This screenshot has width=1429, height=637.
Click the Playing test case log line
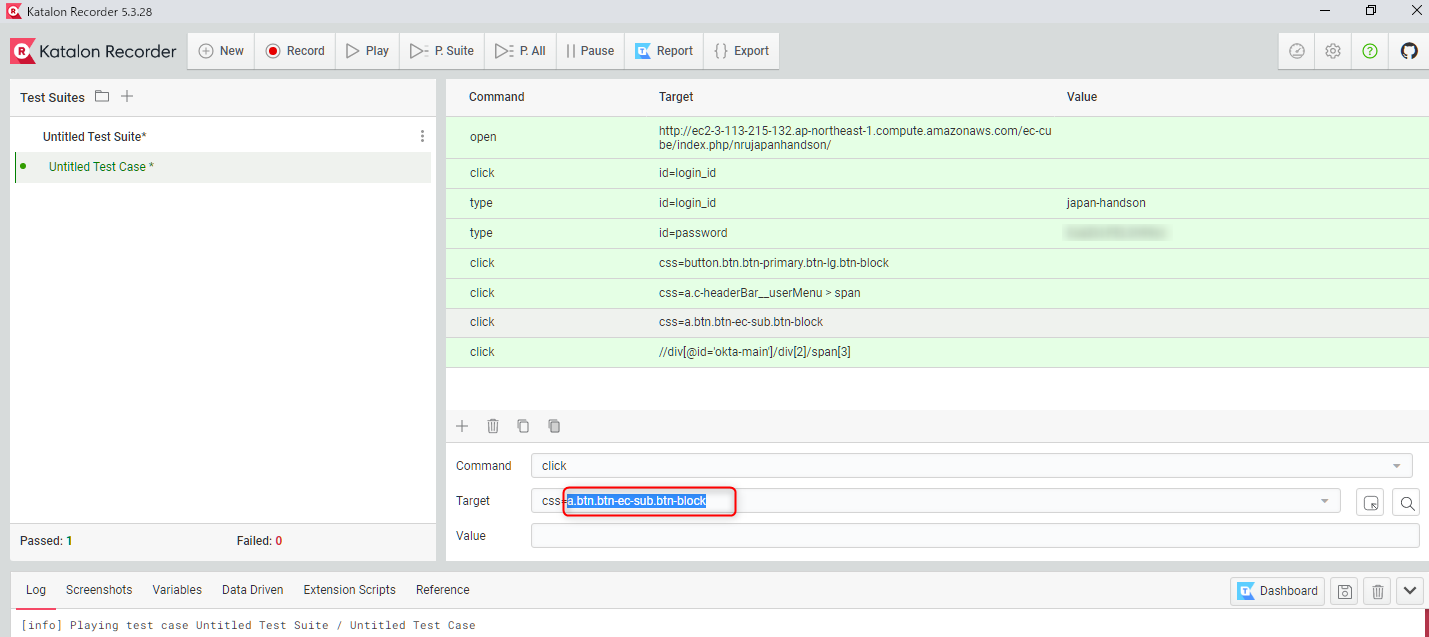(248, 625)
